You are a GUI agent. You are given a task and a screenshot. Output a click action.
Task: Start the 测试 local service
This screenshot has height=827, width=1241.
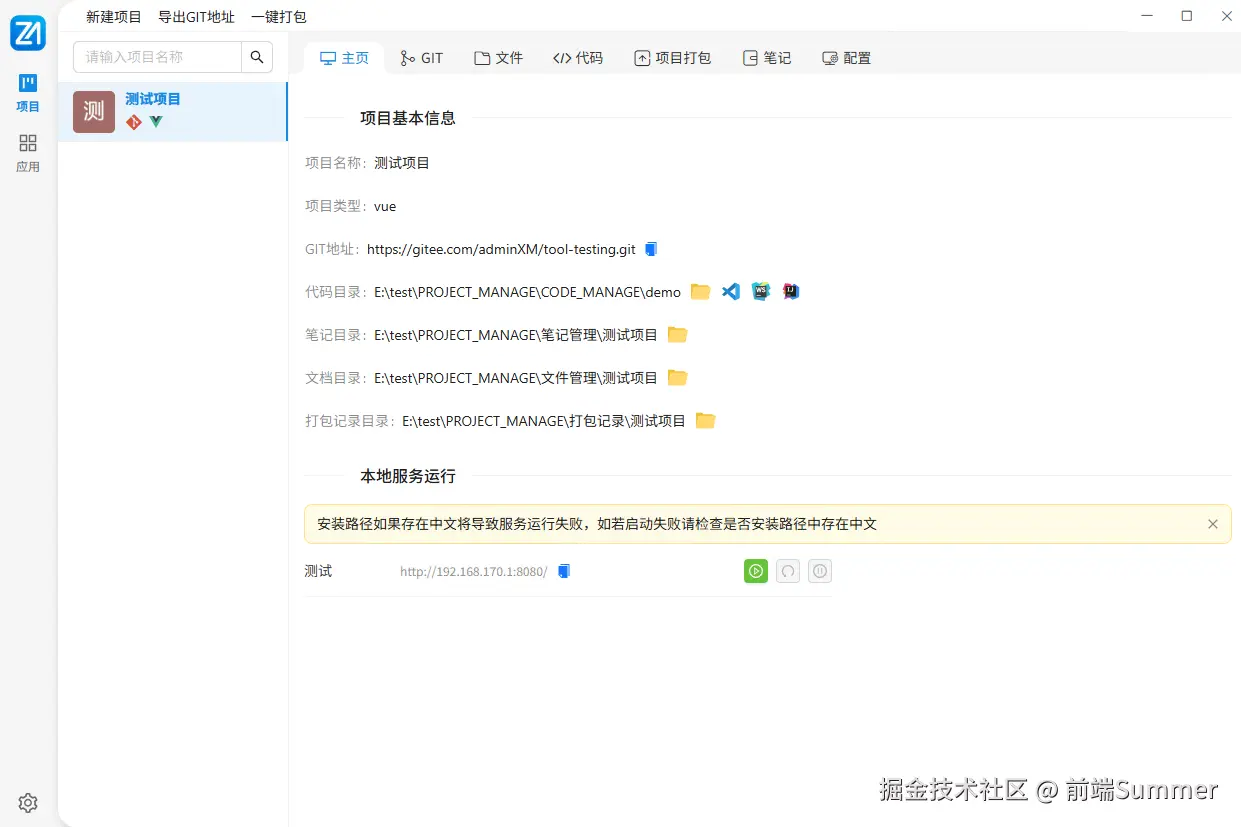click(756, 571)
